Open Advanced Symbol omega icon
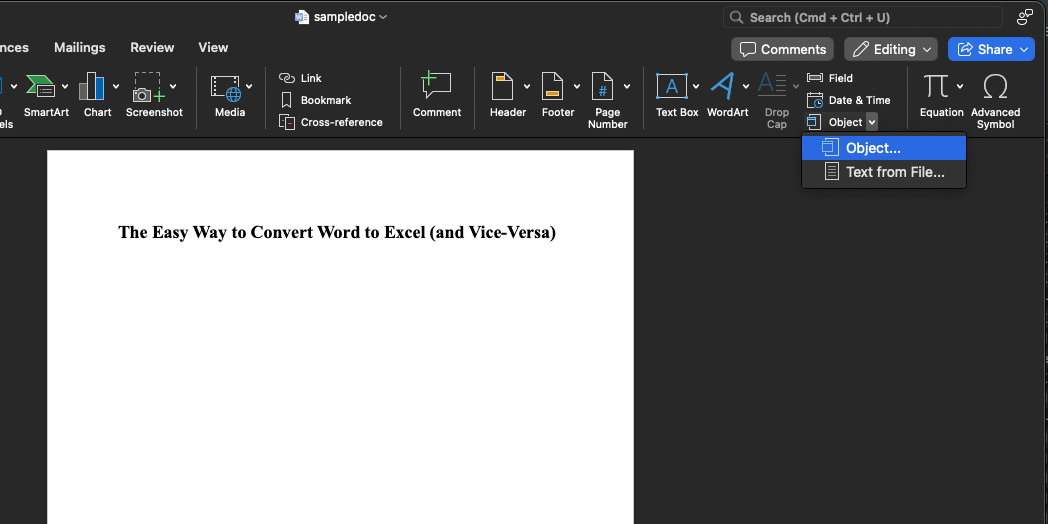Viewport: 1048px width, 524px height. 995,87
